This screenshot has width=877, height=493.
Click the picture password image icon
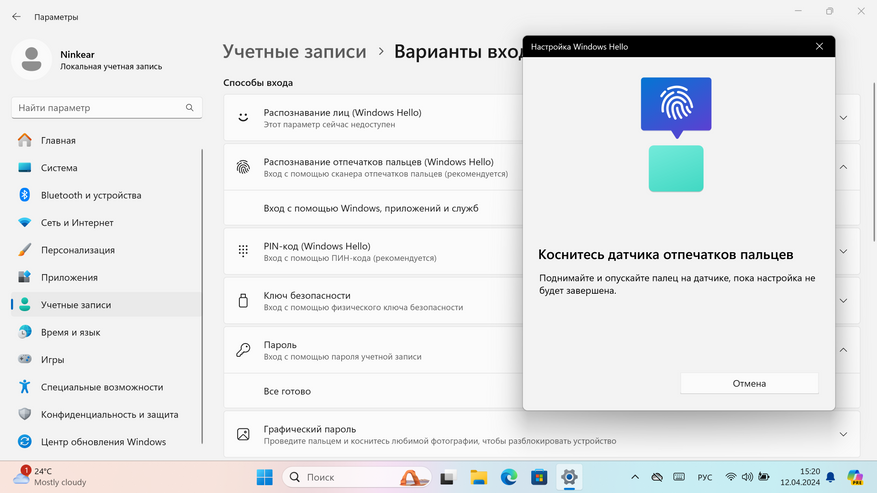click(x=243, y=434)
